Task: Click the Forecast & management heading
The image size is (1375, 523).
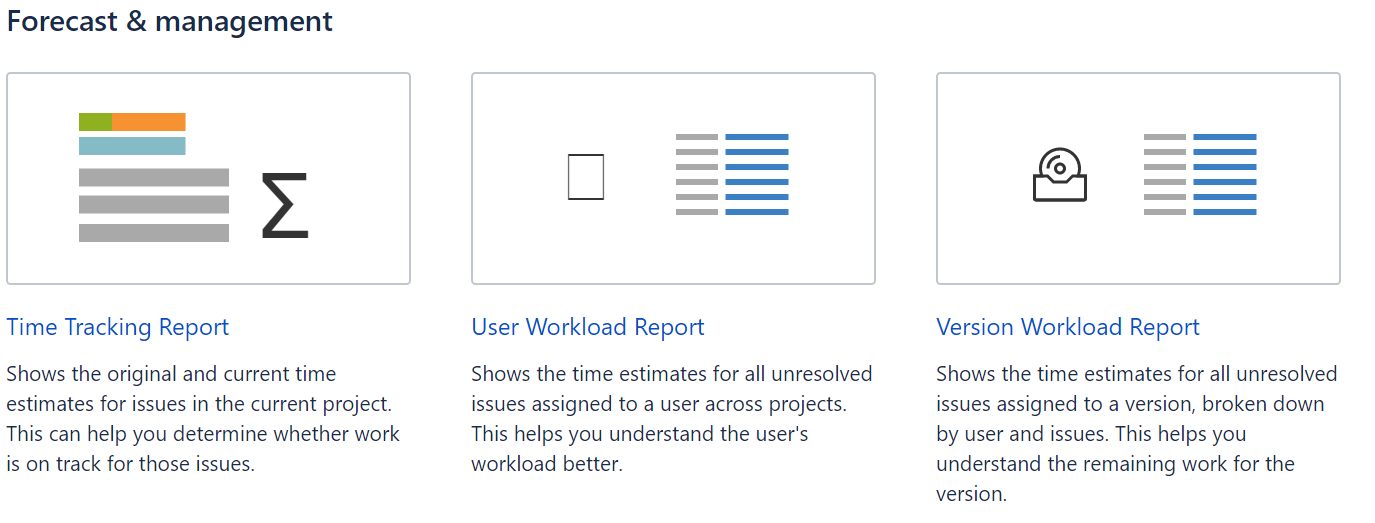Action: [170, 21]
